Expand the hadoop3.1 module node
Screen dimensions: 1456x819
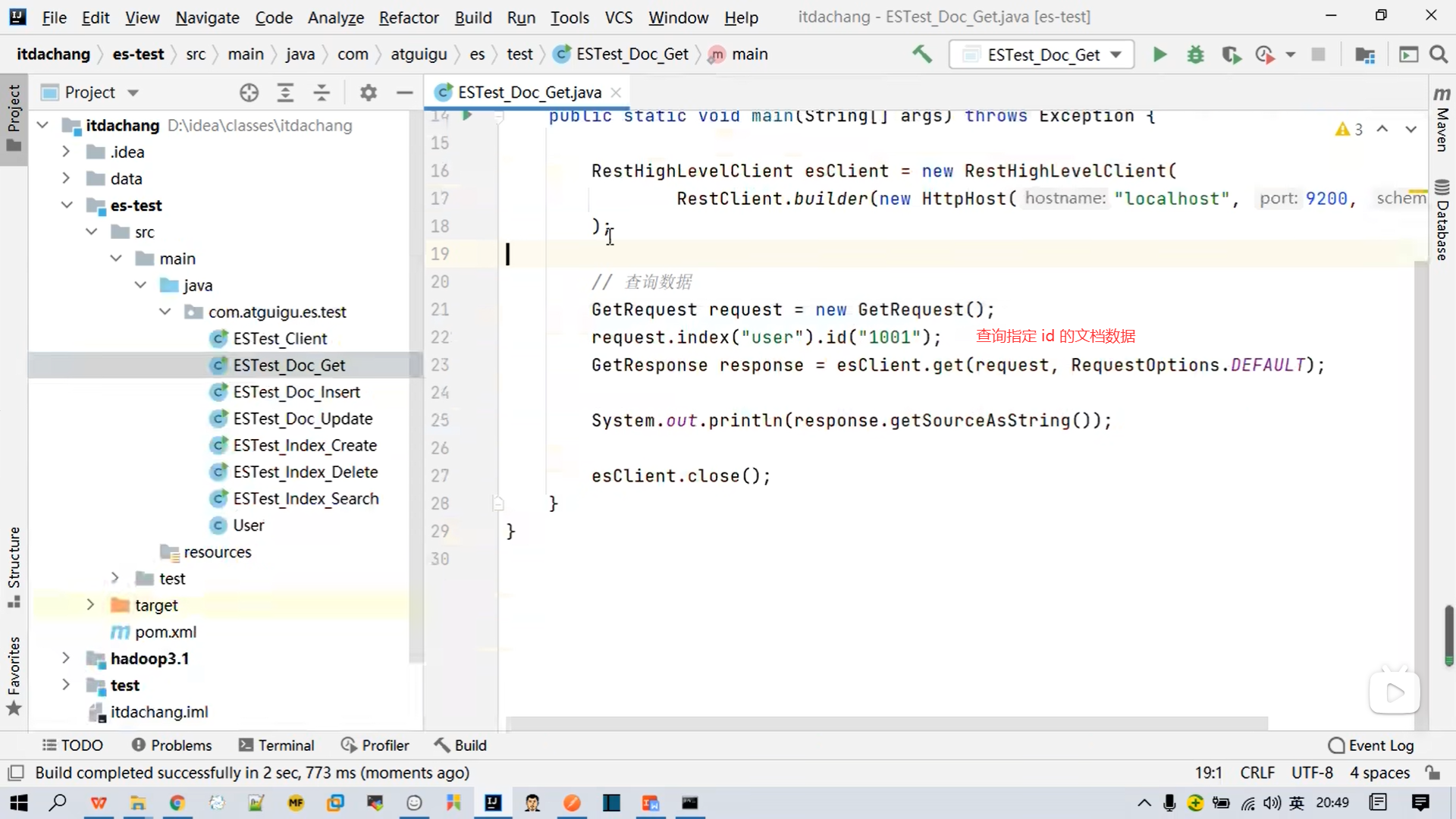click(x=66, y=657)
